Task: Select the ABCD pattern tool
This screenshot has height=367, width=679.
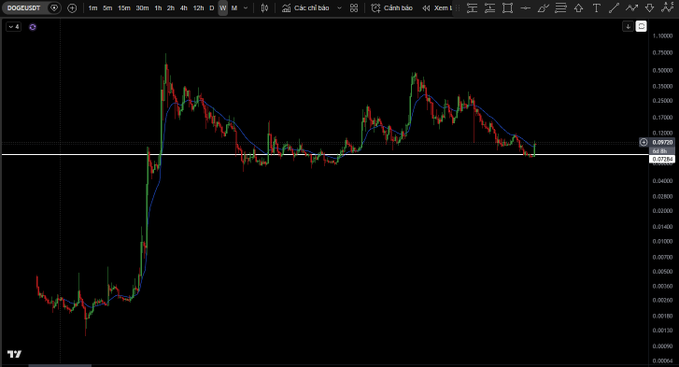Action: (x=667, y=8)
